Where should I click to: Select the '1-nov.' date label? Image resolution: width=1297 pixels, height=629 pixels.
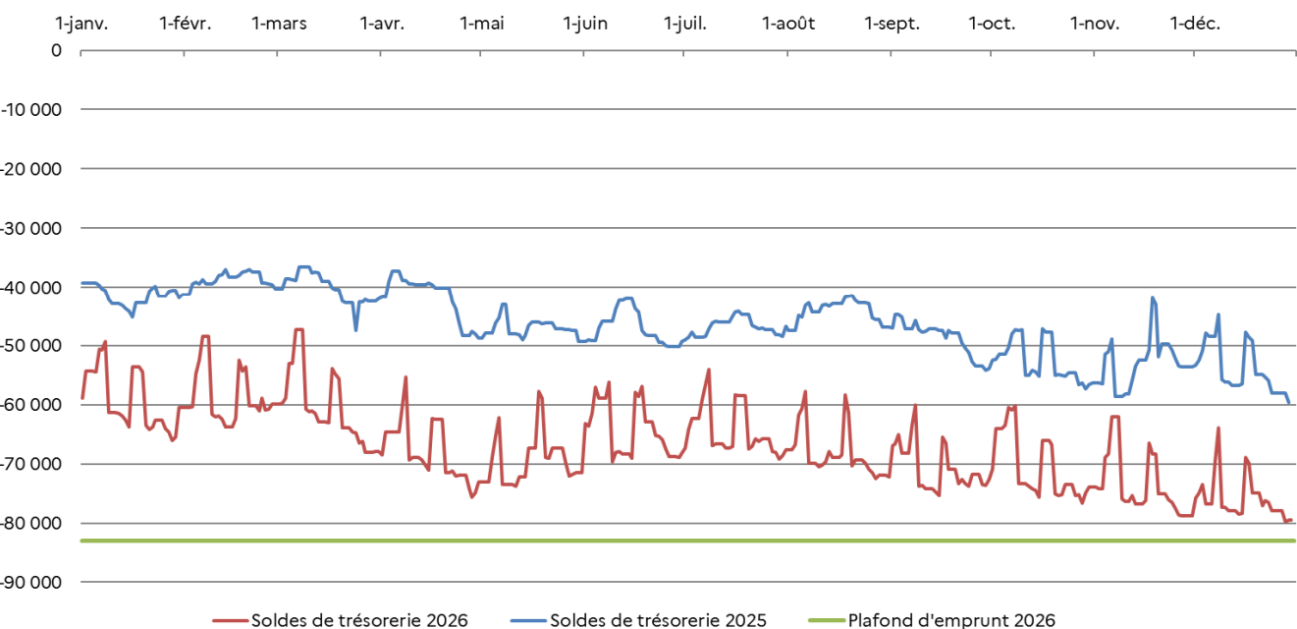coord(1094,23)
